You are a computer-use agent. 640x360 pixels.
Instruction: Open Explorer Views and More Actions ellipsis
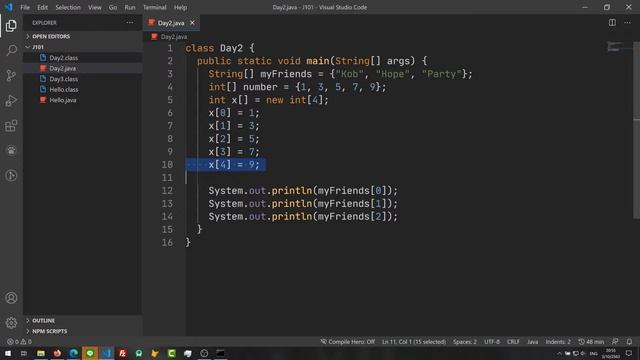[x=130, y=23]
